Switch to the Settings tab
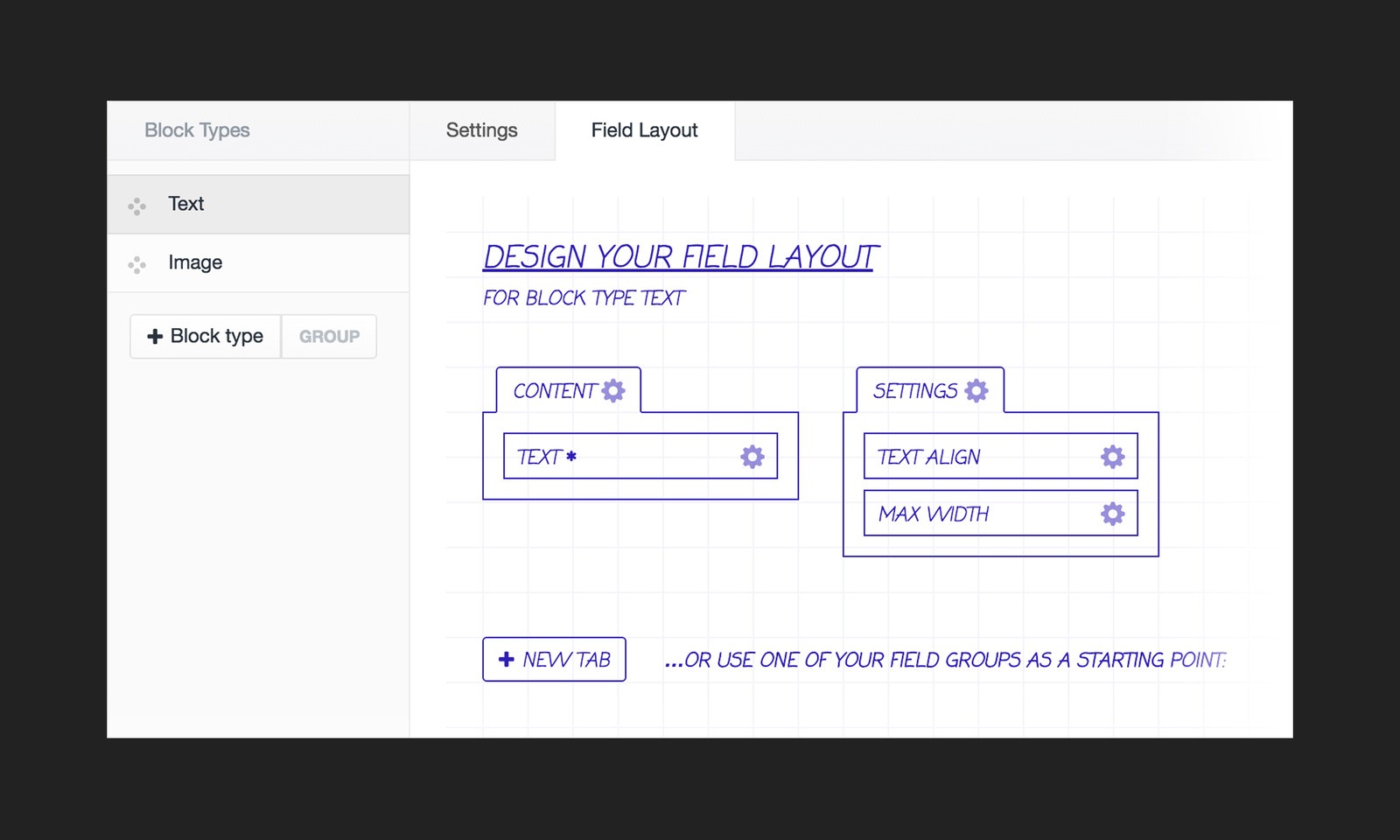Image resolution: width=1400 pixels, height=840 pixels. pyautogui.click(x=481, y=130)
